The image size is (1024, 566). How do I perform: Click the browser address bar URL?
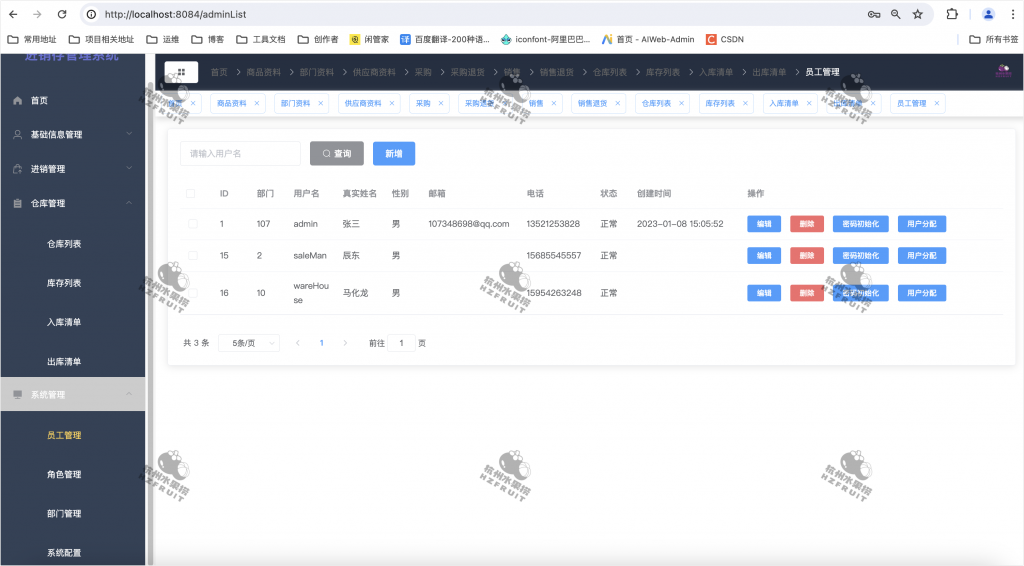coord(176,14)
